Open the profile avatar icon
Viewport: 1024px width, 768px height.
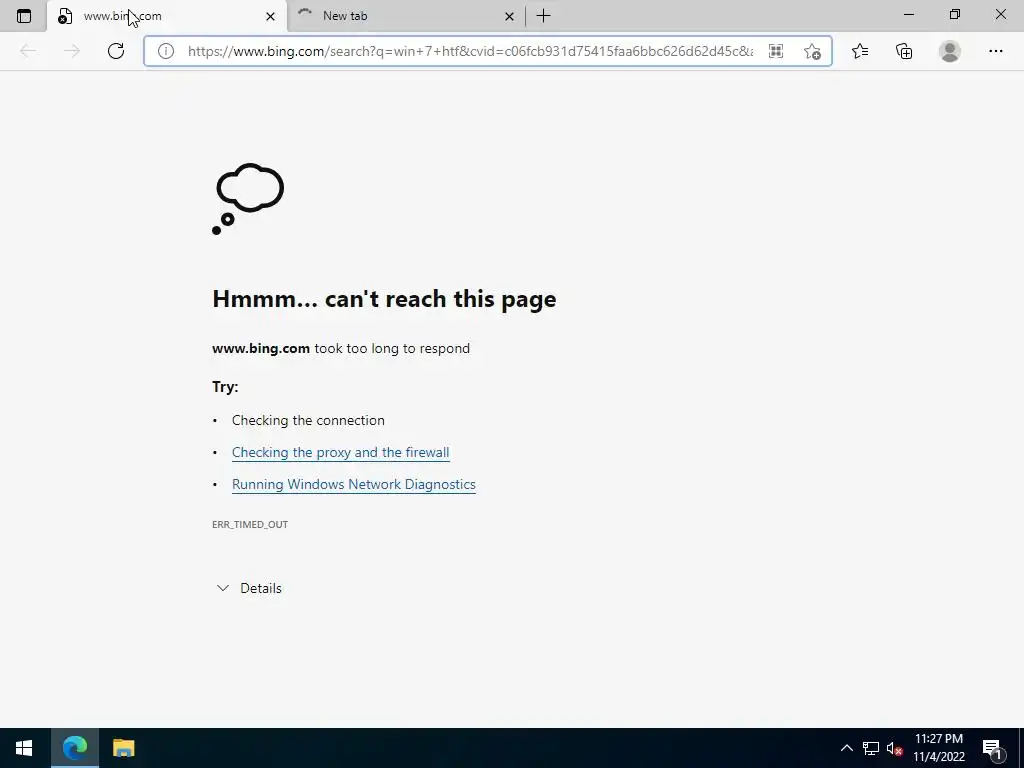[950, 51]
